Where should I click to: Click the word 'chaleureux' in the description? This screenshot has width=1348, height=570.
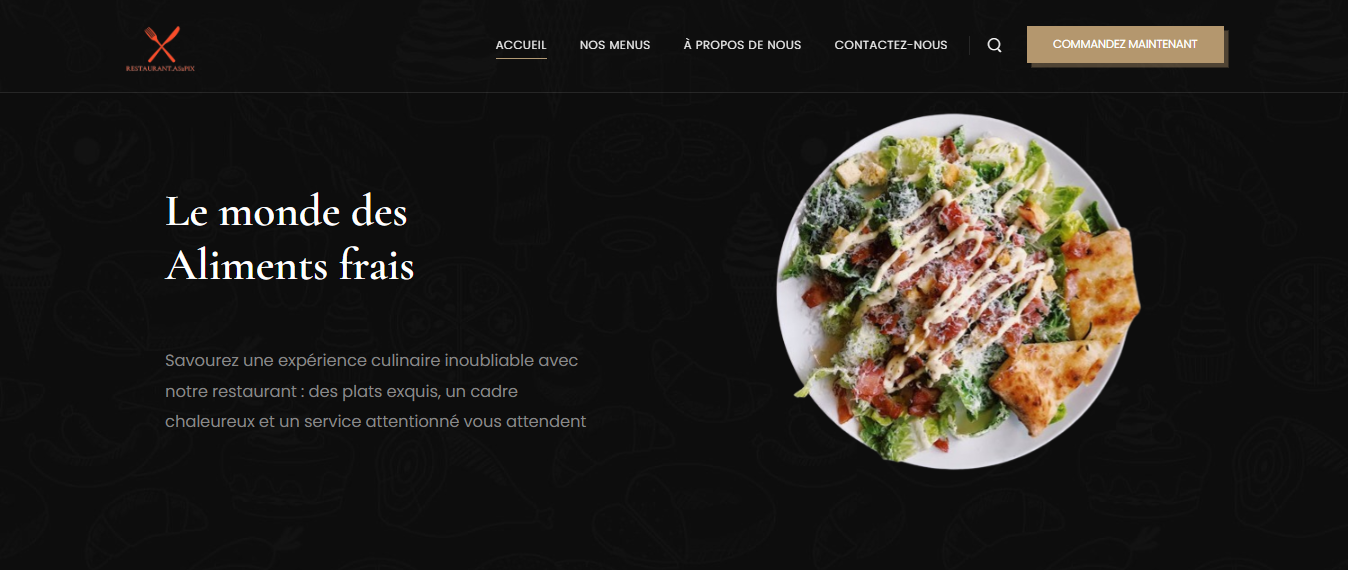(210, 421)
